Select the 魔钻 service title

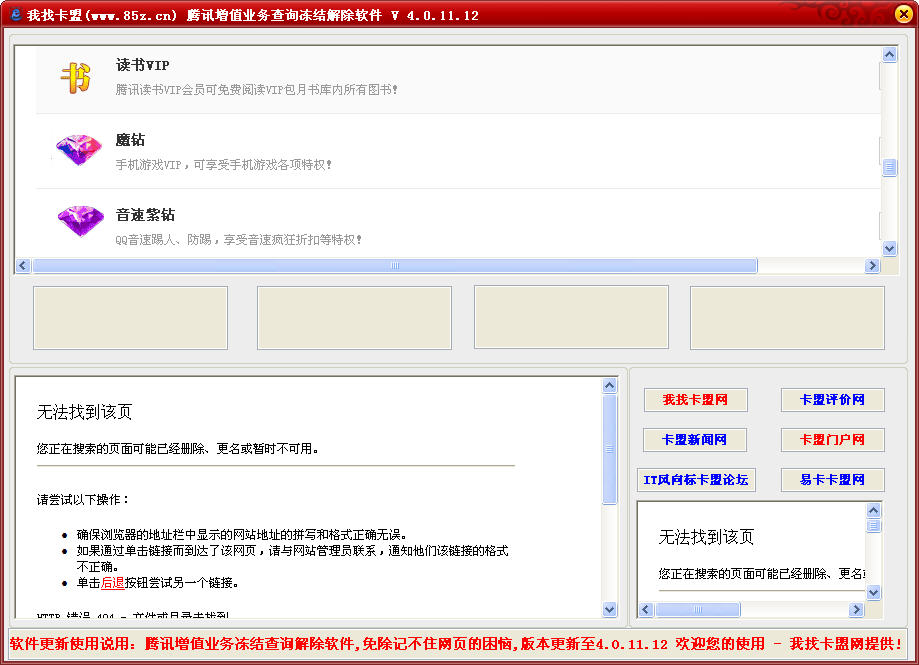click(x=130, y=140)
